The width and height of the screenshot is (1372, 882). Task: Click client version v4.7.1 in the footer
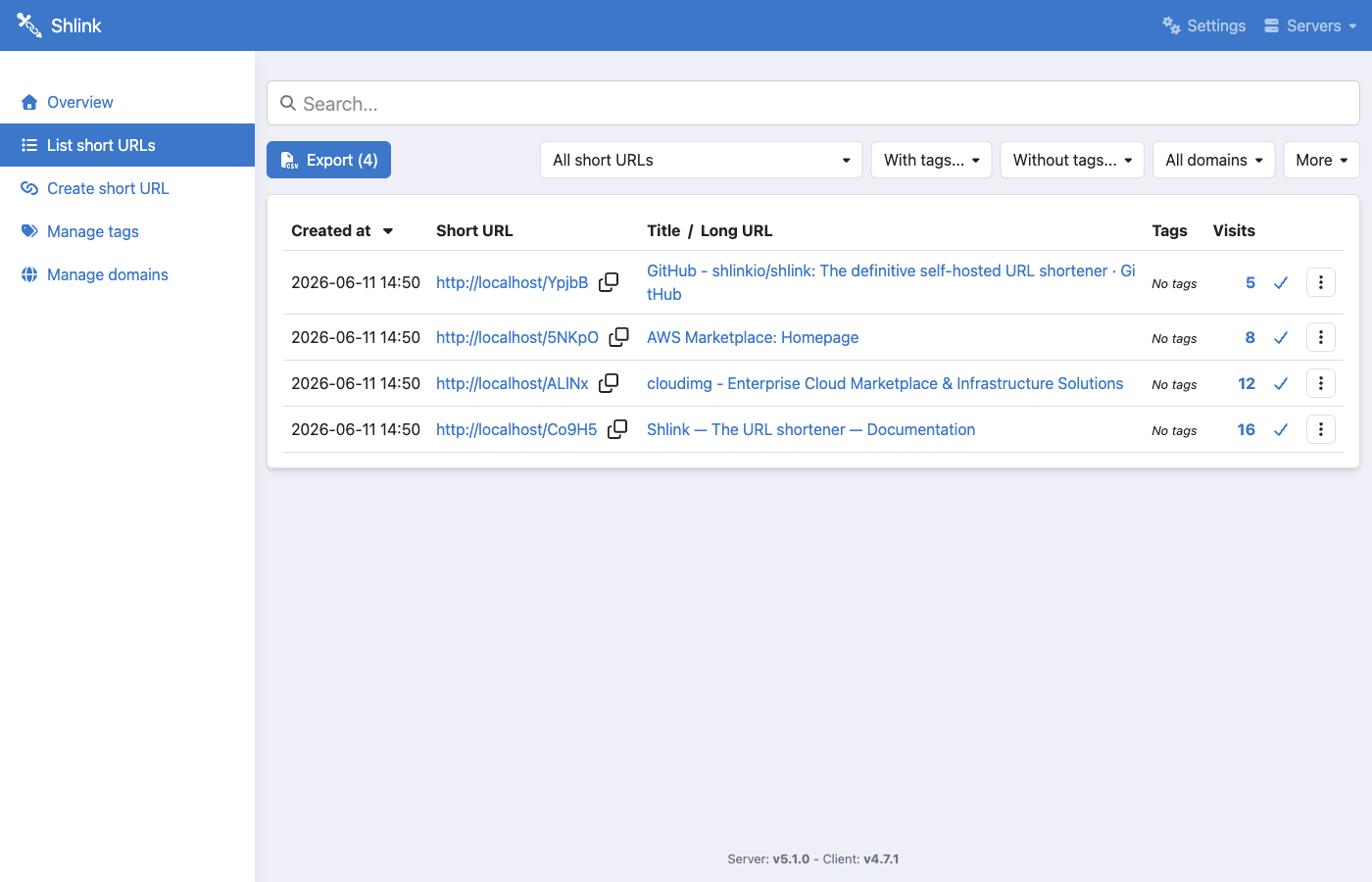(881, 859)
